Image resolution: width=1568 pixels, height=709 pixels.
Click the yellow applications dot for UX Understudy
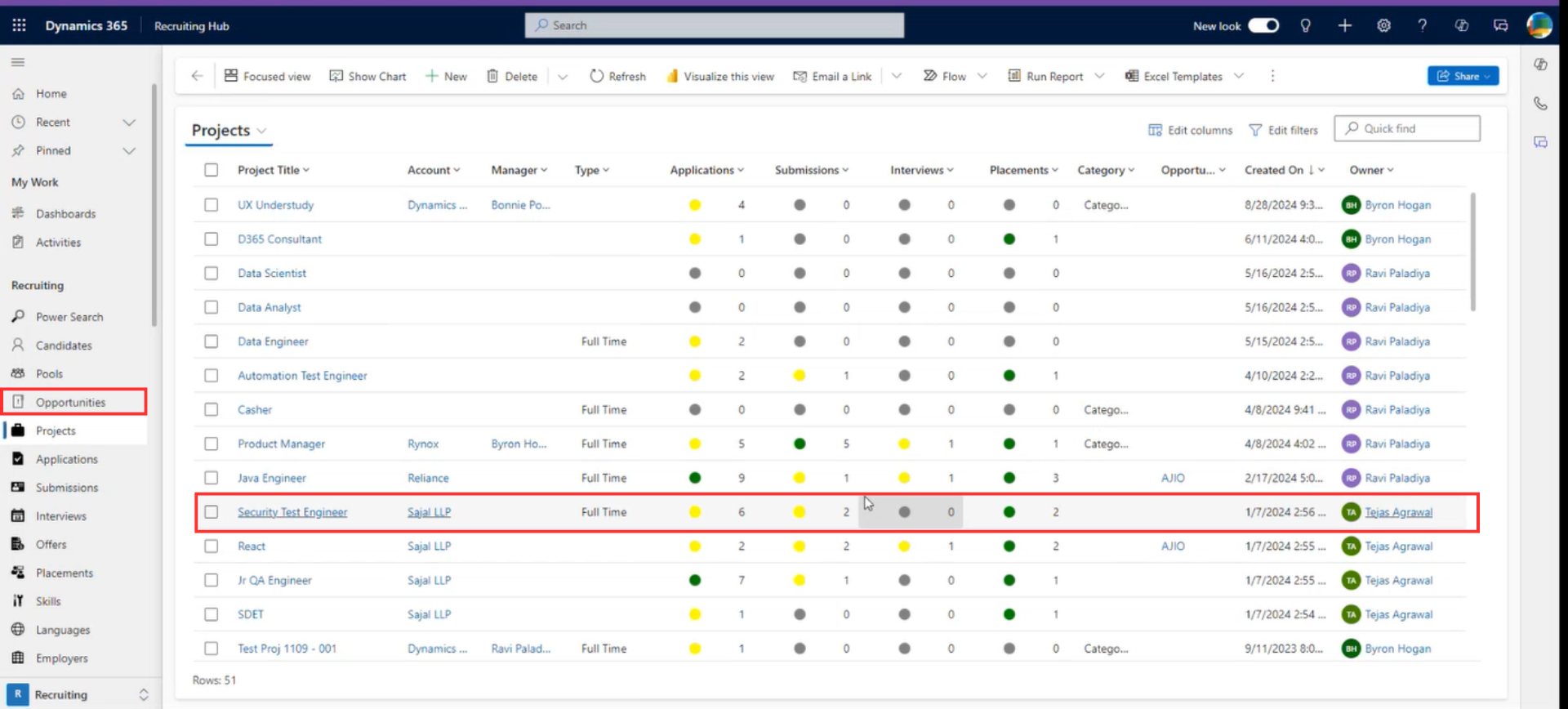[695, 205]
